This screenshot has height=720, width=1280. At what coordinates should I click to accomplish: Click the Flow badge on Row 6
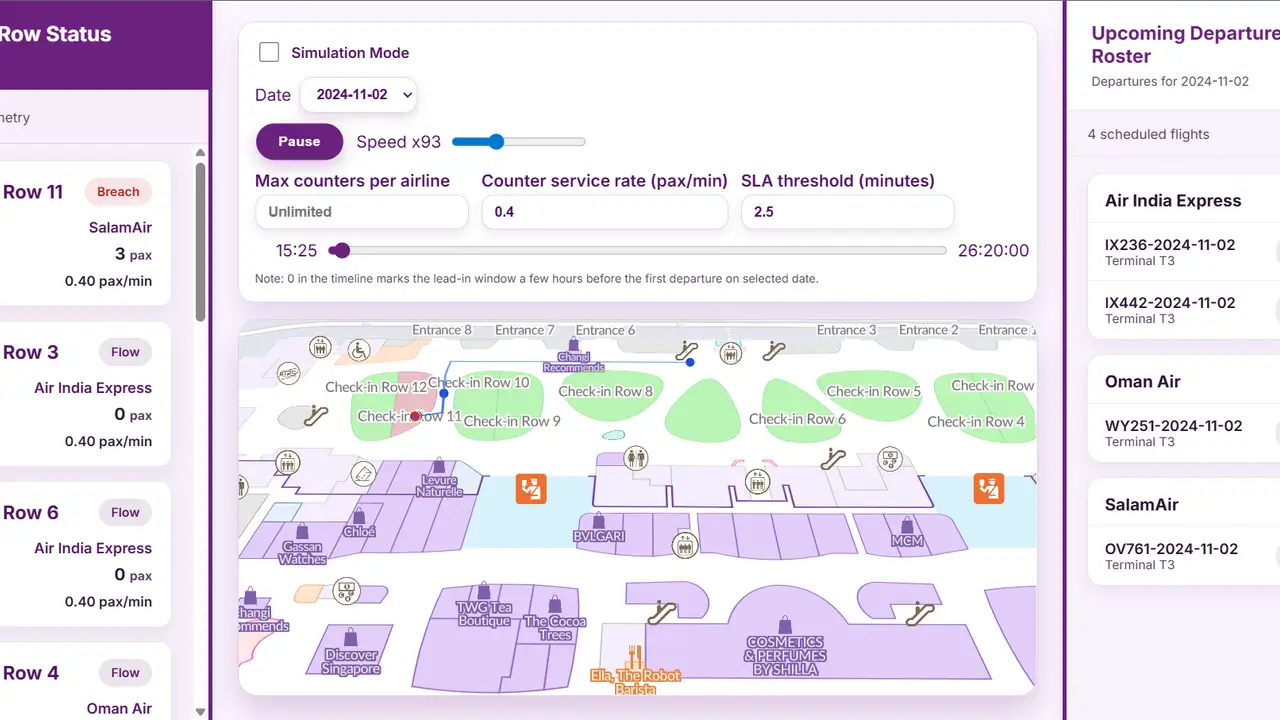[x=125, y=512]
